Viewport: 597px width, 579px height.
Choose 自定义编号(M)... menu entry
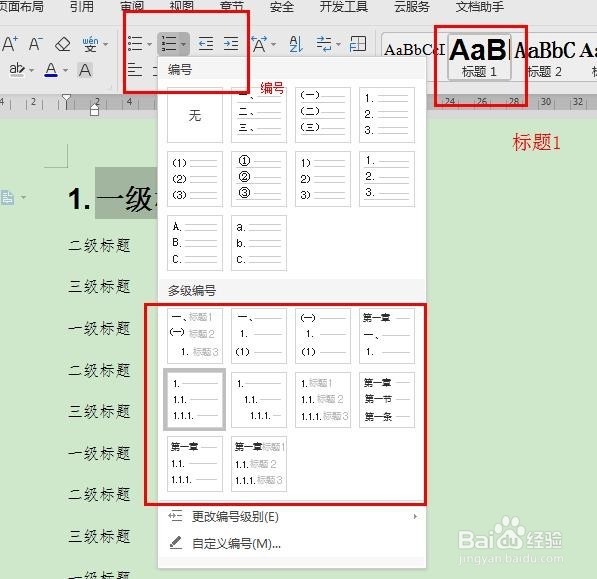coord(292,543)
